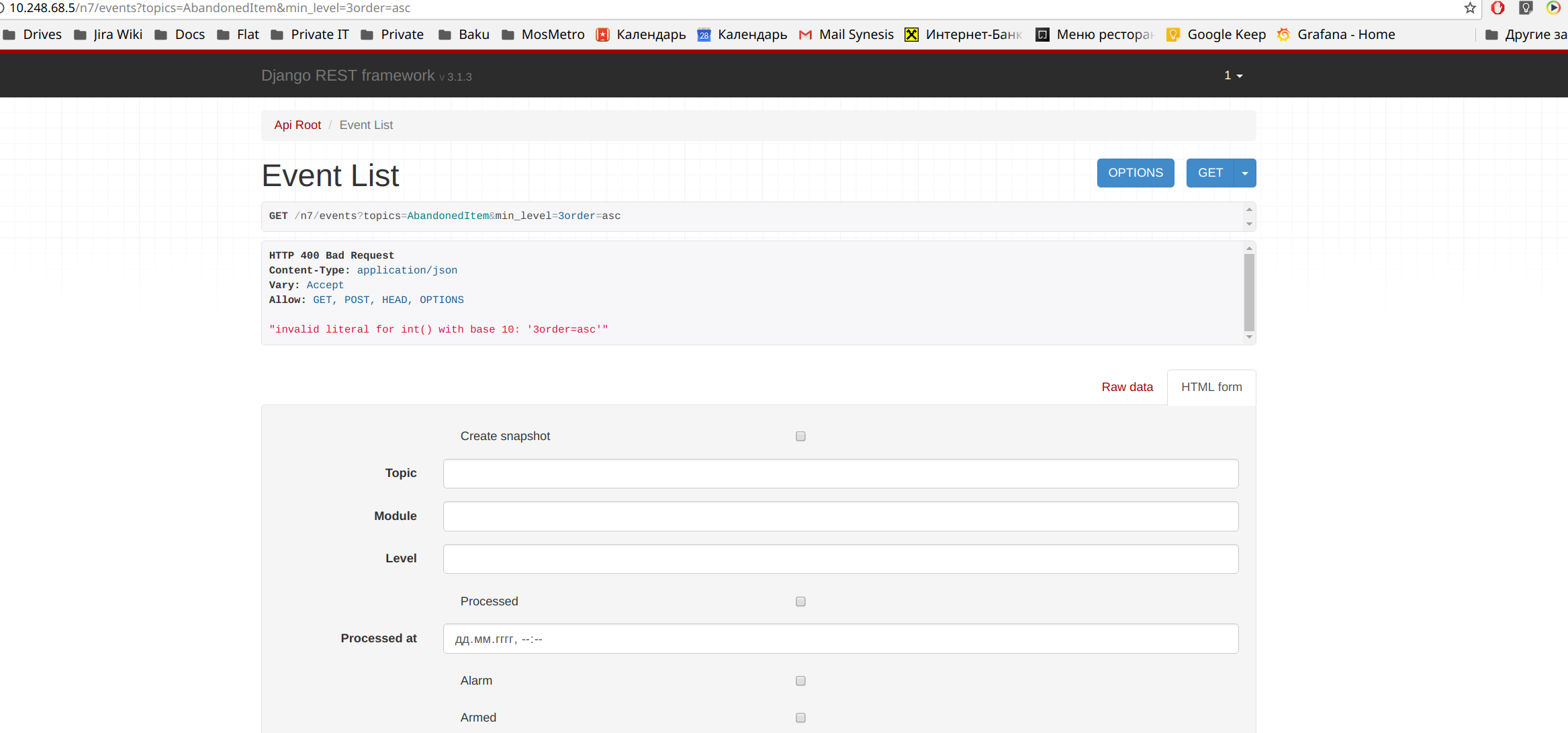Toggle the Create snapshot checkbox
Image resolution: width=1568 pixels, height=733 pixels.
(800, 436)
